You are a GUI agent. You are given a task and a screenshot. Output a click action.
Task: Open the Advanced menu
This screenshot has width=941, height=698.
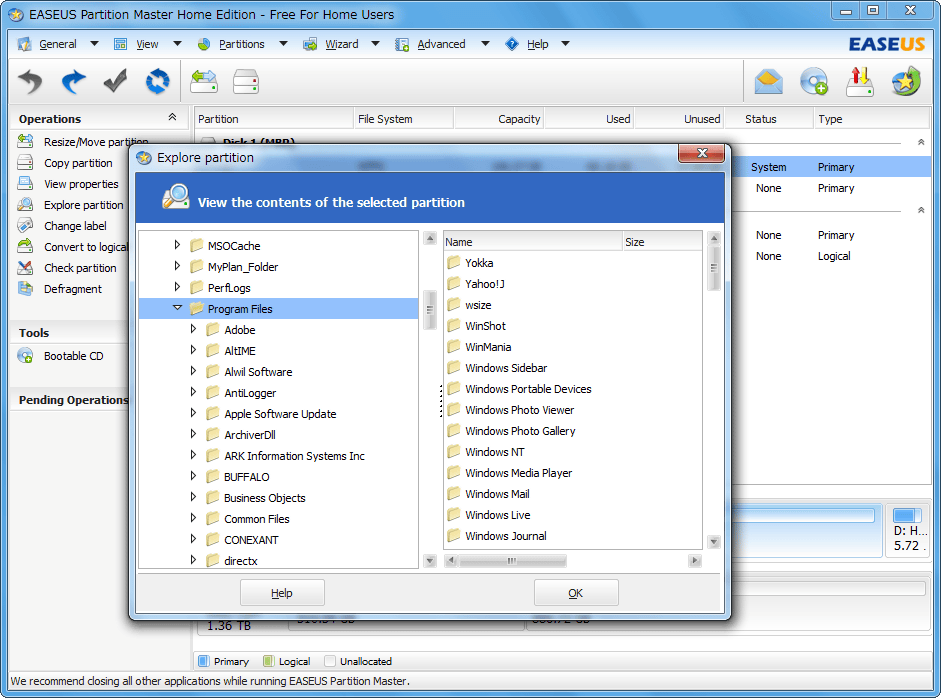coord(440,44)
